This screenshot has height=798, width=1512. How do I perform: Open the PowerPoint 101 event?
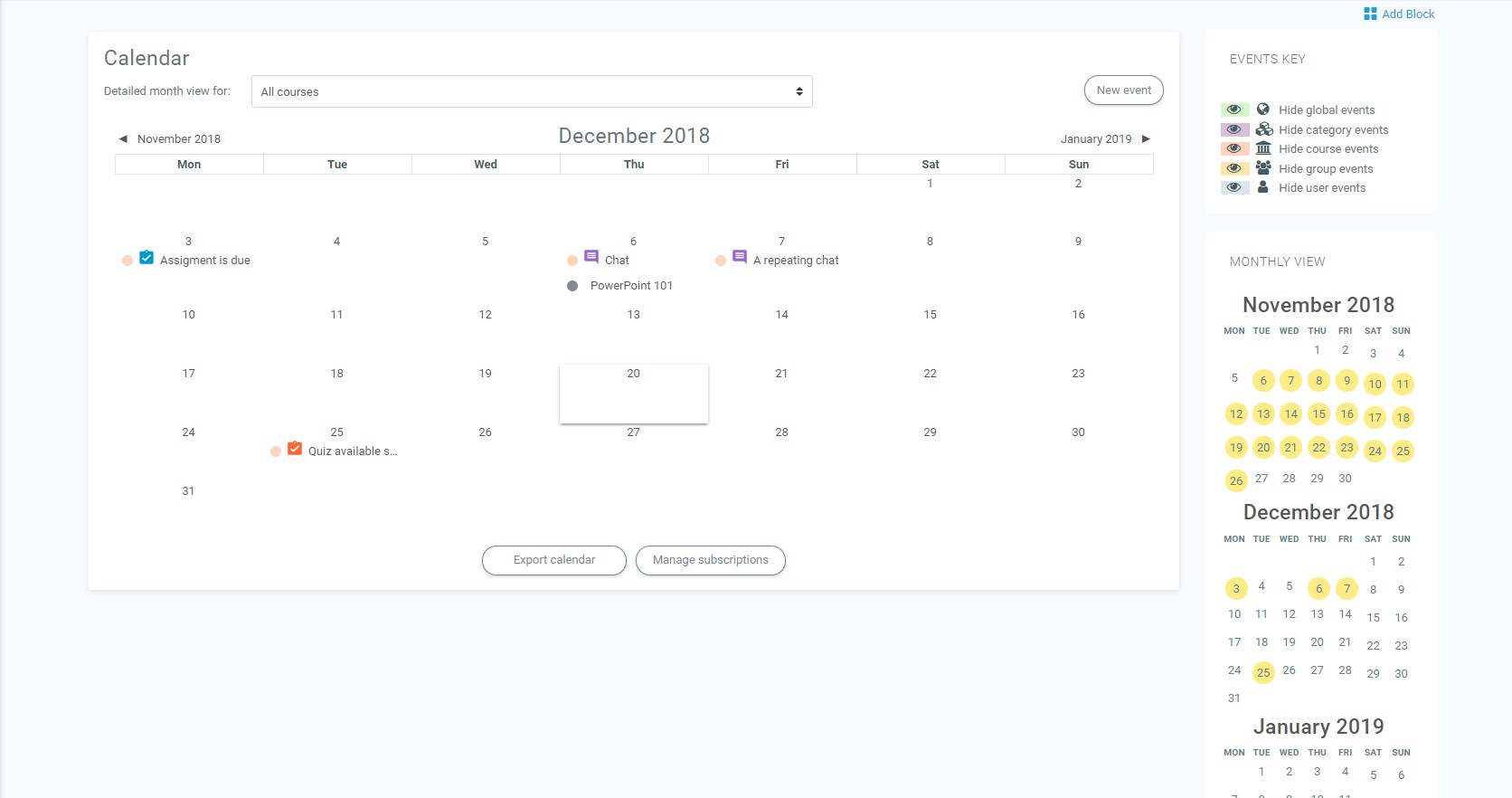point(631,286)
